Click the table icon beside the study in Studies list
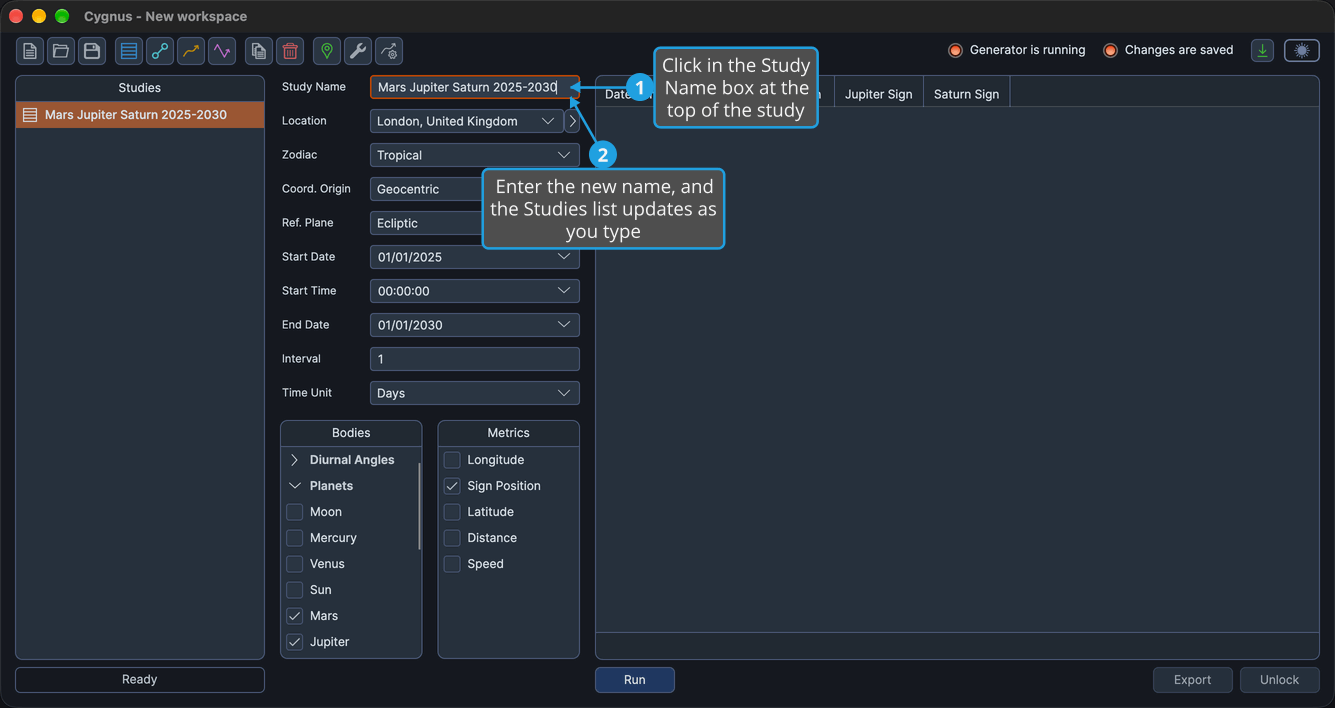This screenshot has width=1335, height=708. coord(30,115)
